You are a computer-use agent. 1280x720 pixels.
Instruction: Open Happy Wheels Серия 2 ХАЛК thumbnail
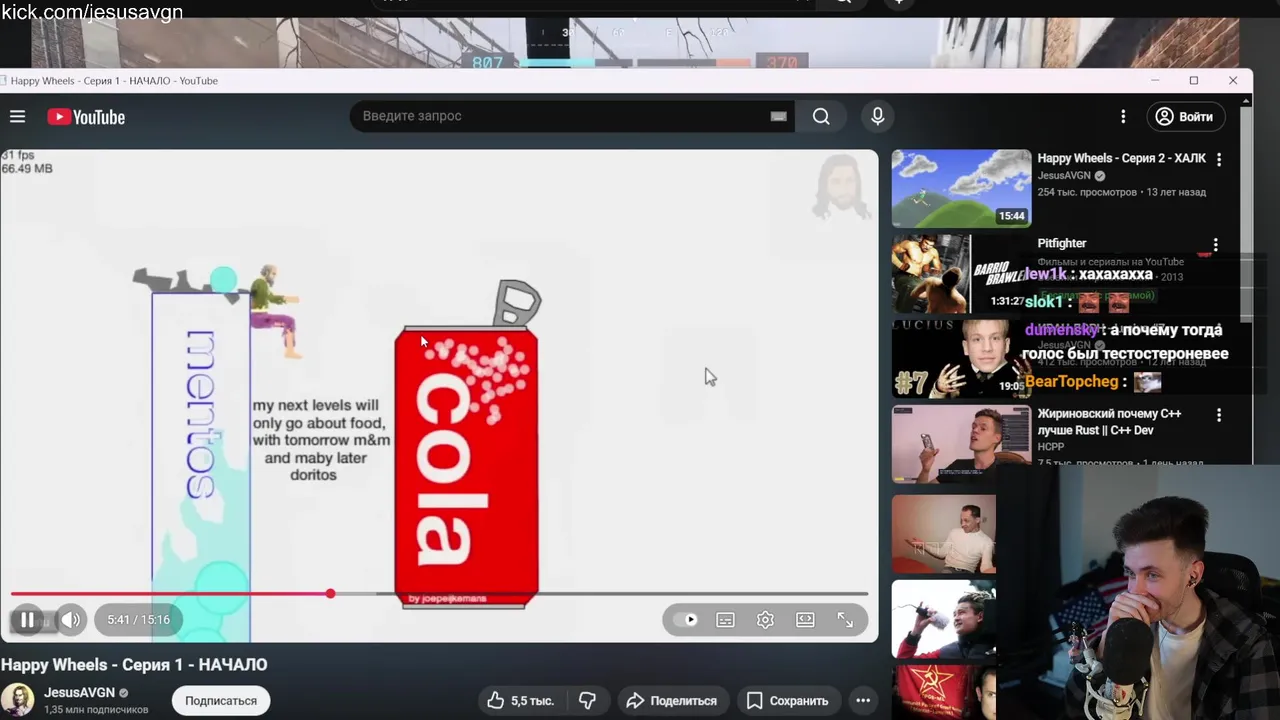(x=961, y=188)
